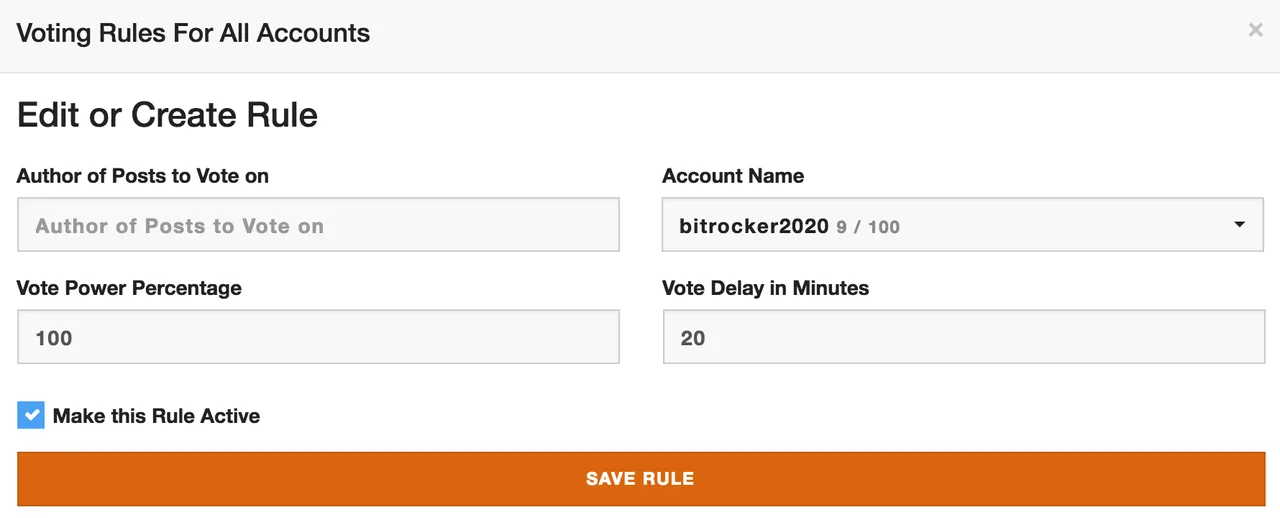Uncheck the Make this Rule Active checkbox
Viewport: 1280px width, 518px height.
pos(31,415)
